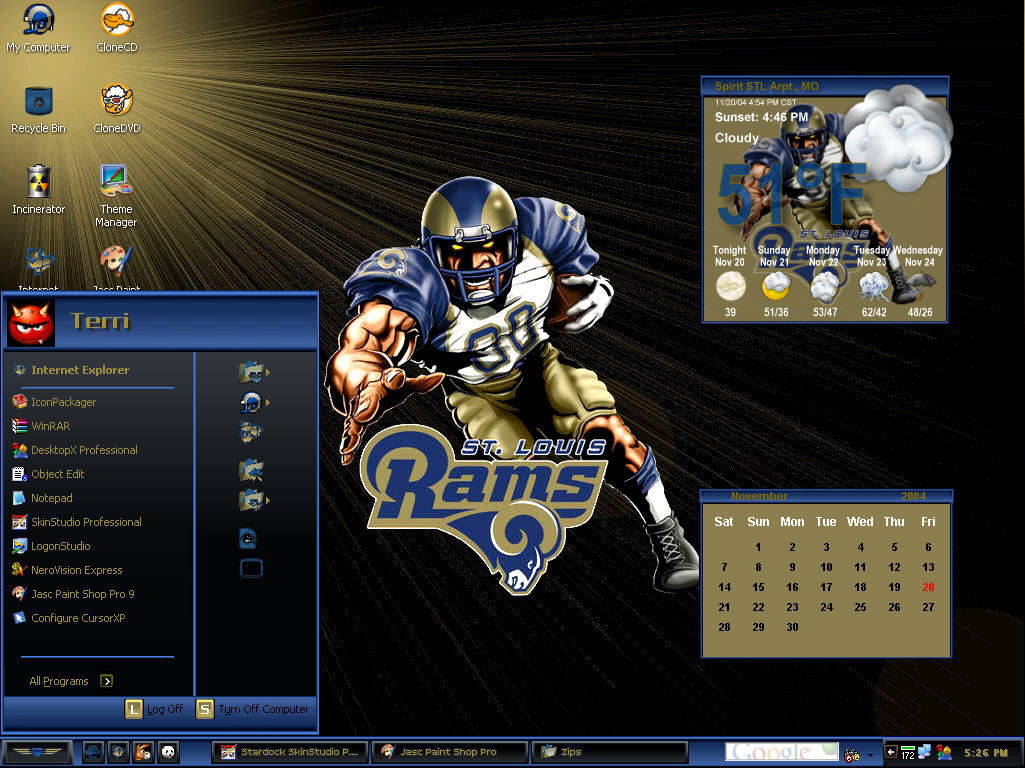
Task: Open Configure CursorXP menu entry
Action: 69,618
